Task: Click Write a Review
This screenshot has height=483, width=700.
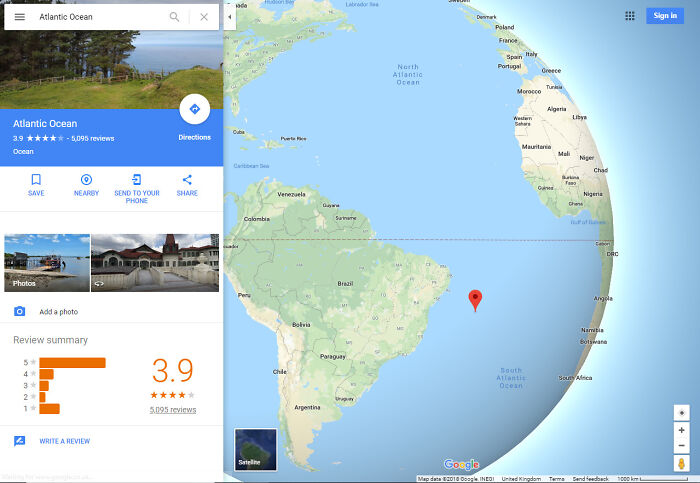Action: click(x=65, y=441)
